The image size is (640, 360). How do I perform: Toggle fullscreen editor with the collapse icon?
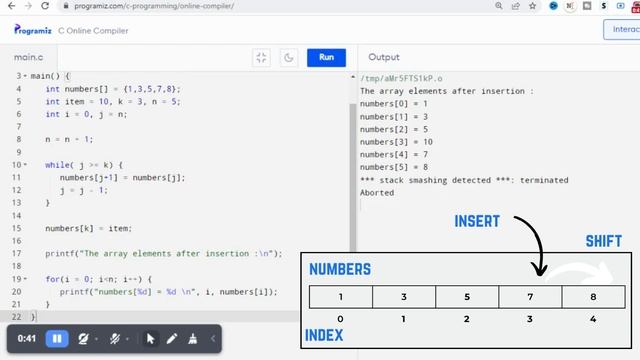click(x=261, y=58)
